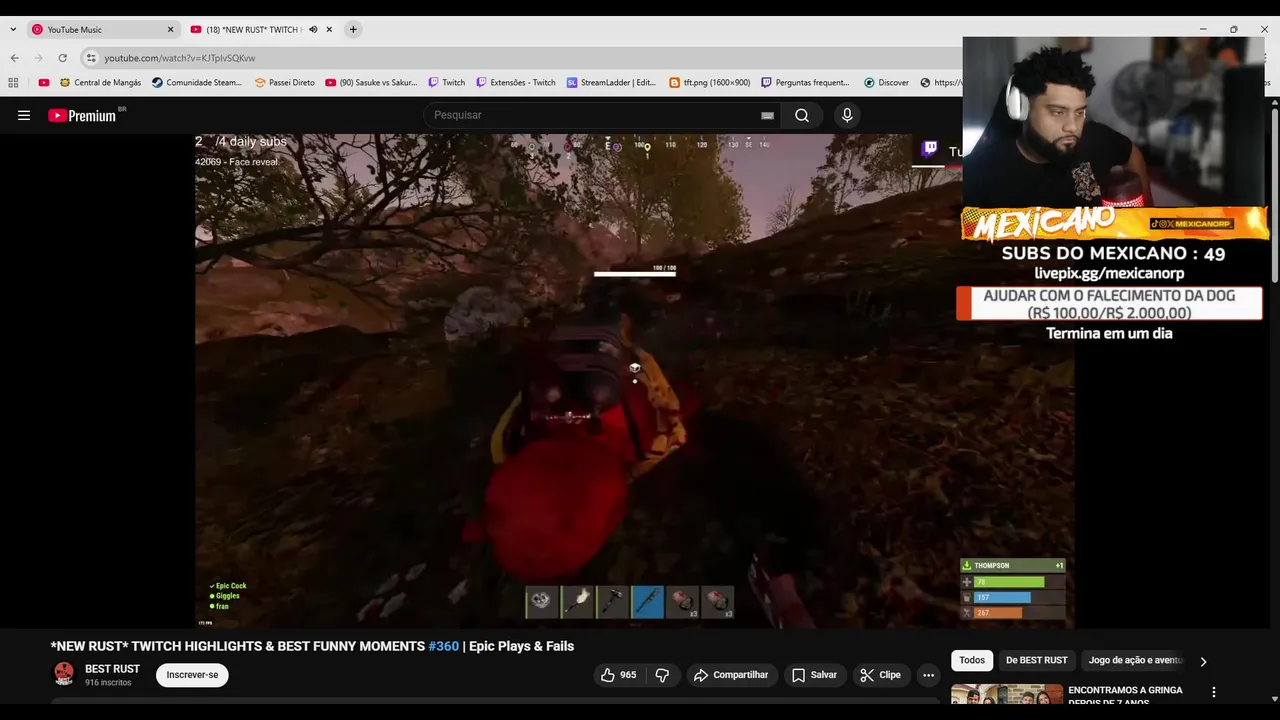Show more chips with right arrow
Screen dimensions: 1280x720
tap(1203, 661)
